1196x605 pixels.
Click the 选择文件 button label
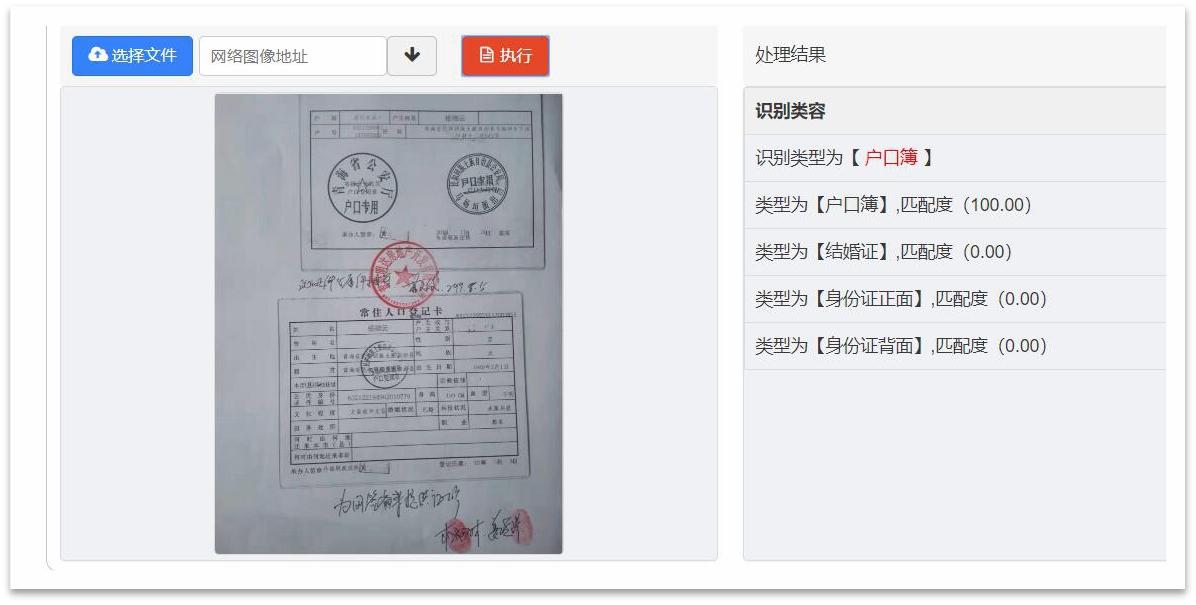144,55
